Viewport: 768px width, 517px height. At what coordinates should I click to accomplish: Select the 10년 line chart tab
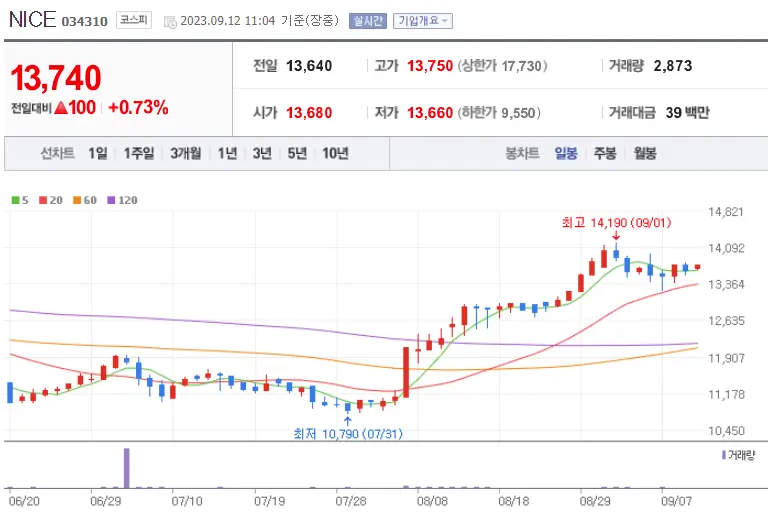click(336, 154)
